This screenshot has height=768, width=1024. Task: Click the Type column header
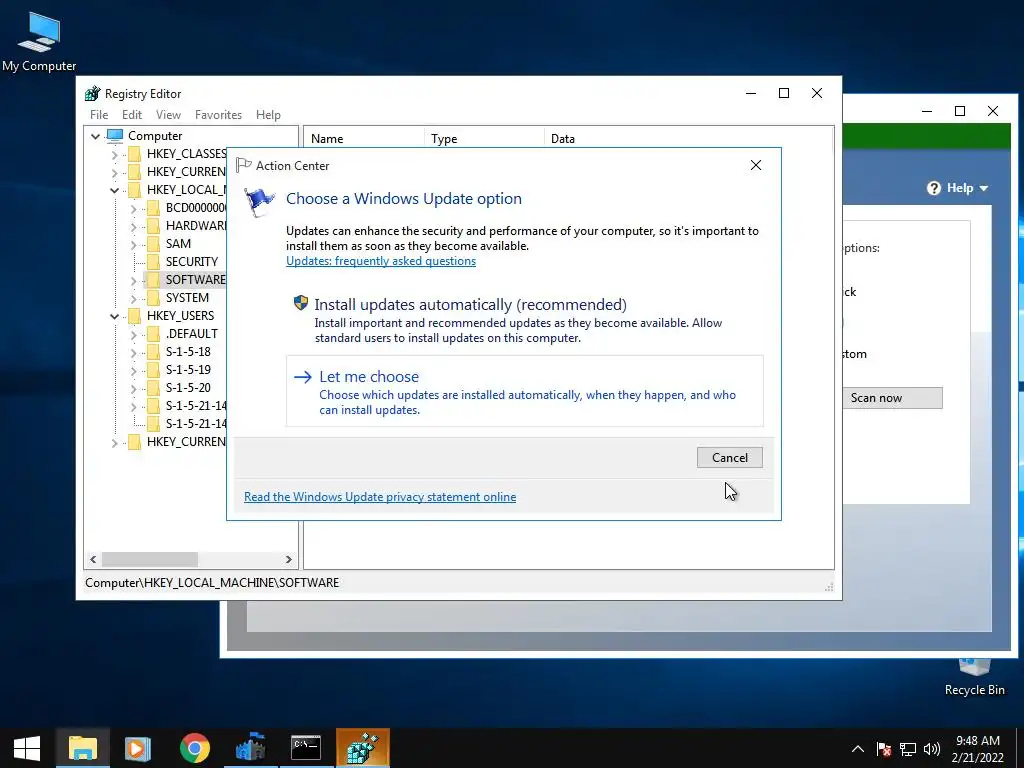pyautogui.click(x=484, y=138)
